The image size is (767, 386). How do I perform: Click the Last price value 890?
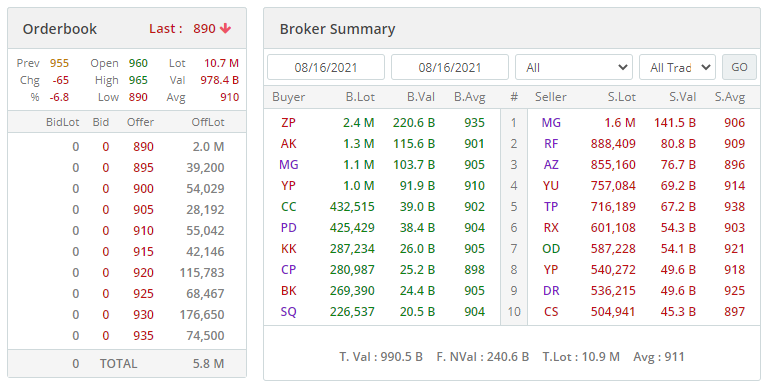click(204, 29)
